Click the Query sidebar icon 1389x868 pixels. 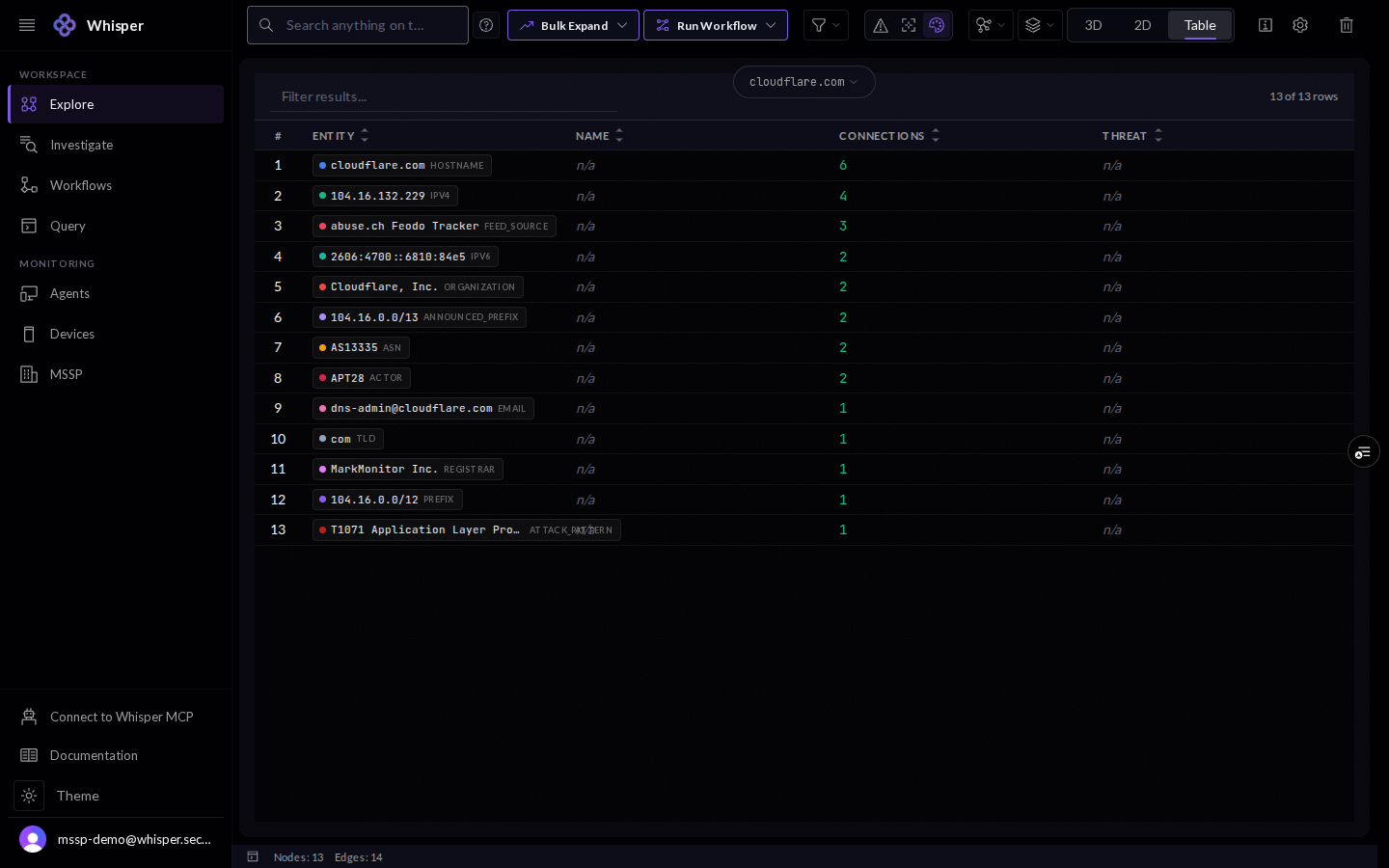29,226
